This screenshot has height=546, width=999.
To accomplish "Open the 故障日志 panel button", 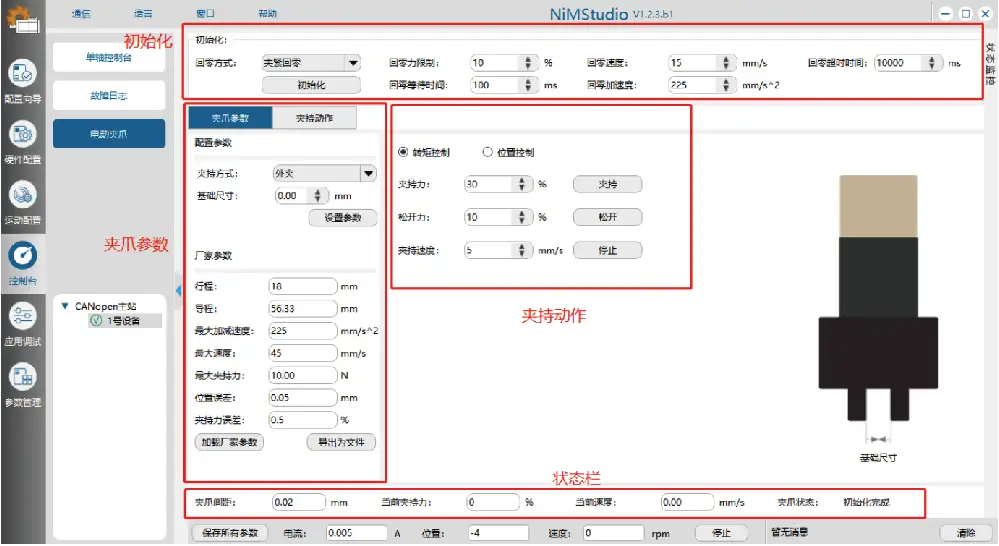I will coord(109,96).
